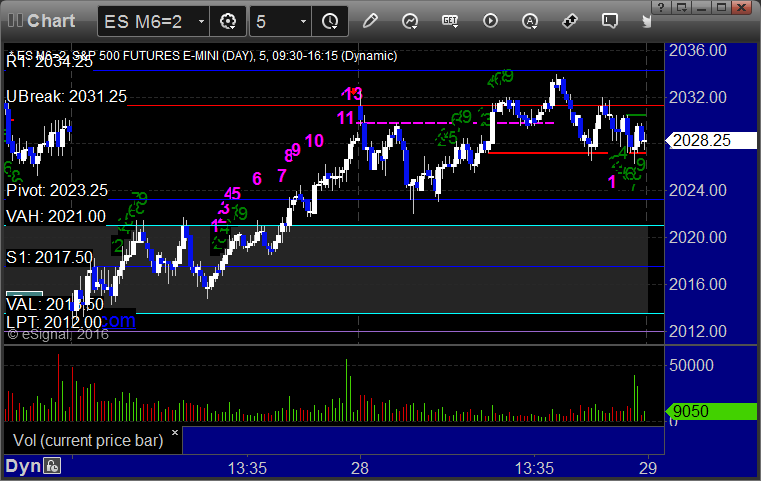
Task: Click the 50000 volume axis label
Action: [x=691, y=365]
